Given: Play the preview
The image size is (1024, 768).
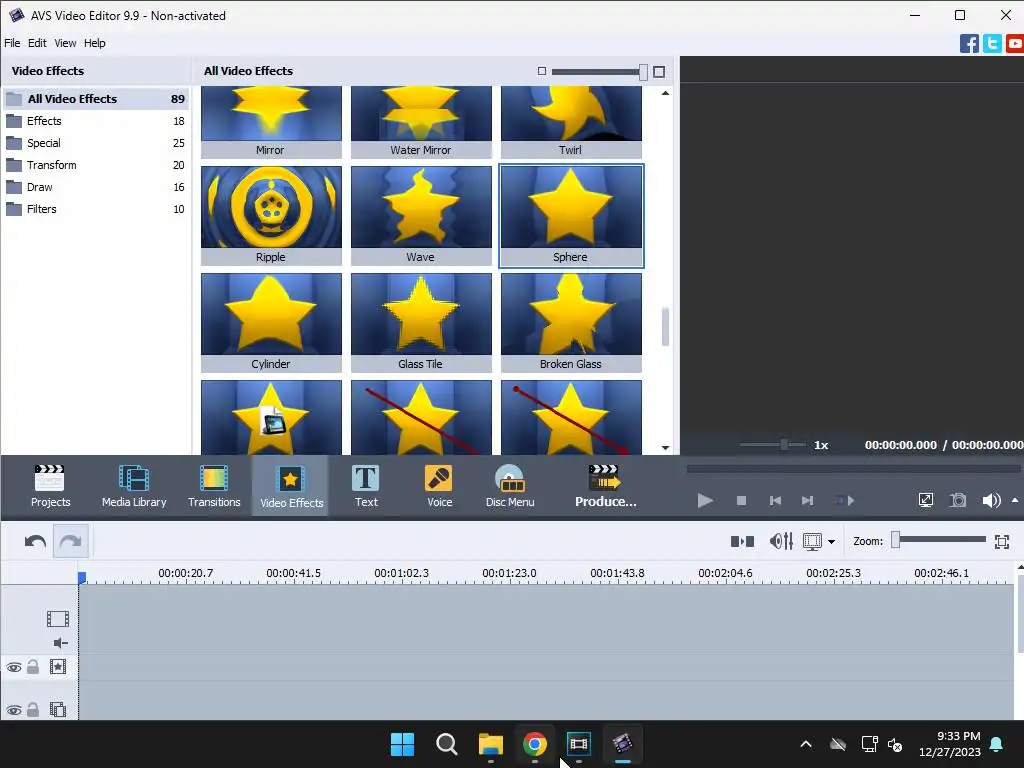Looking at the screenshot, I should tap(705, 501).
